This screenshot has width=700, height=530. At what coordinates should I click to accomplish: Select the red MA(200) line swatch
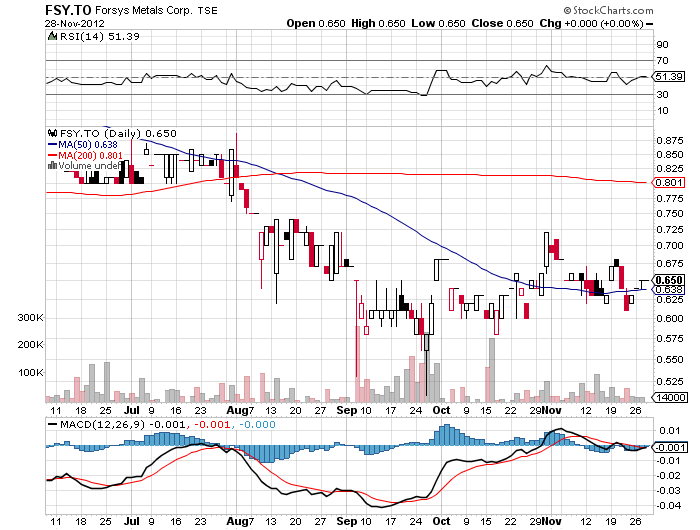click(x=52, y=155)
